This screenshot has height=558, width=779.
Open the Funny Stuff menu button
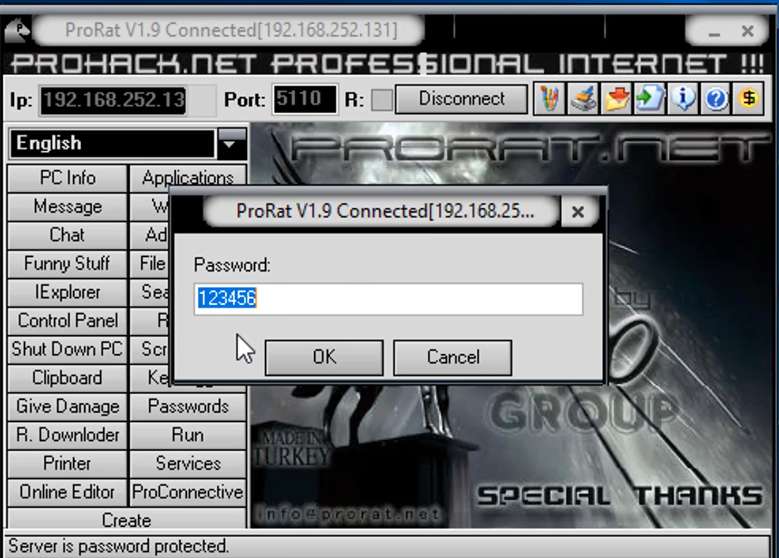click(x=68, y=264)
